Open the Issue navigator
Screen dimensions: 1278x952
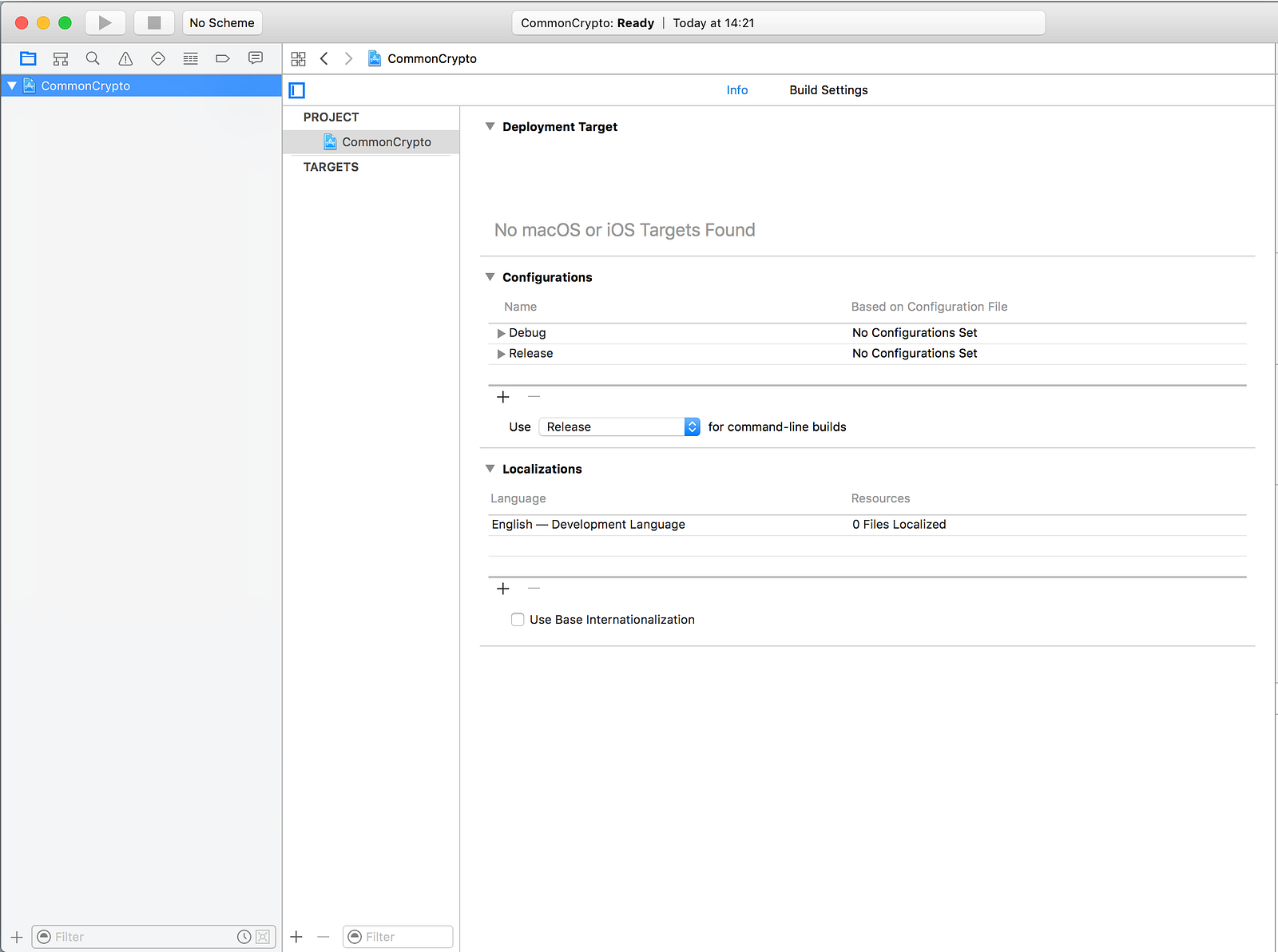point(125,58)
